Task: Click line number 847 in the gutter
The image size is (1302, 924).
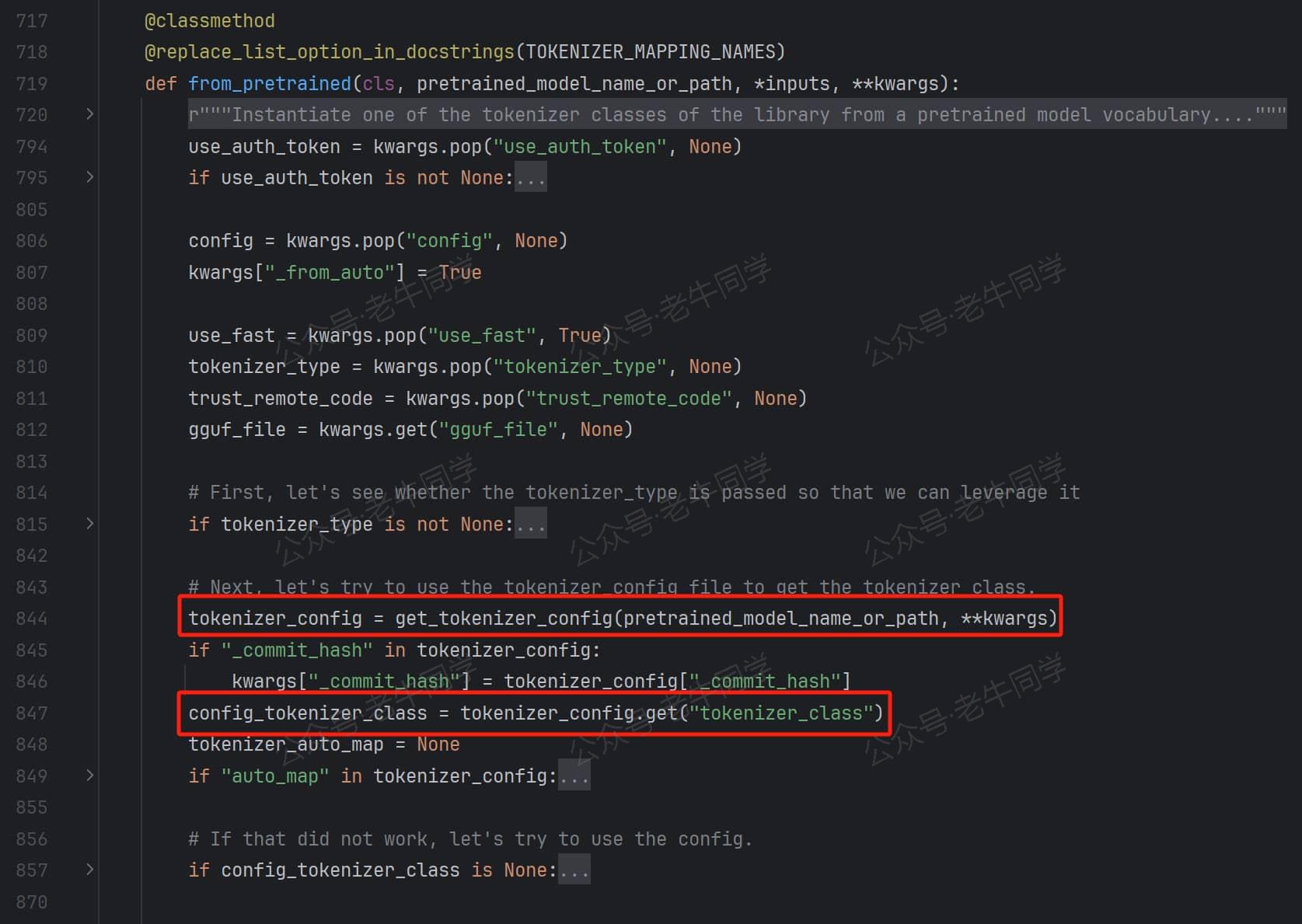Action: tap(32, 713)
